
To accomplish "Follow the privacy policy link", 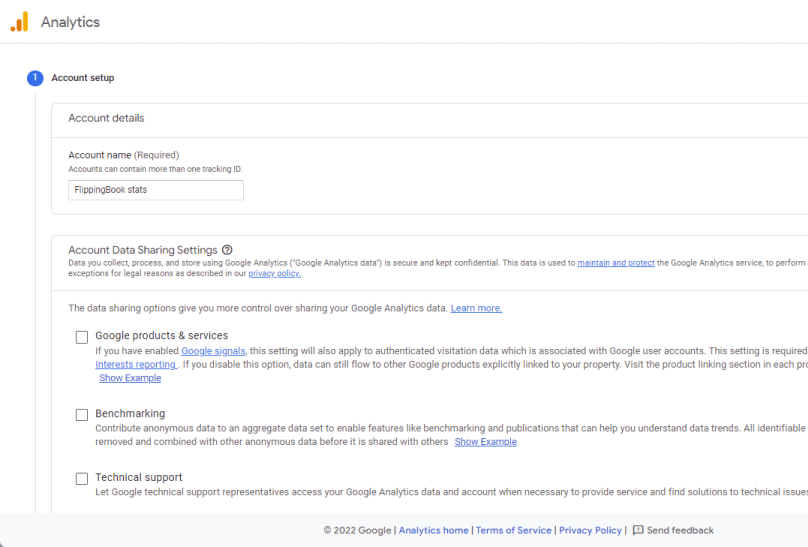I will 274,274.
